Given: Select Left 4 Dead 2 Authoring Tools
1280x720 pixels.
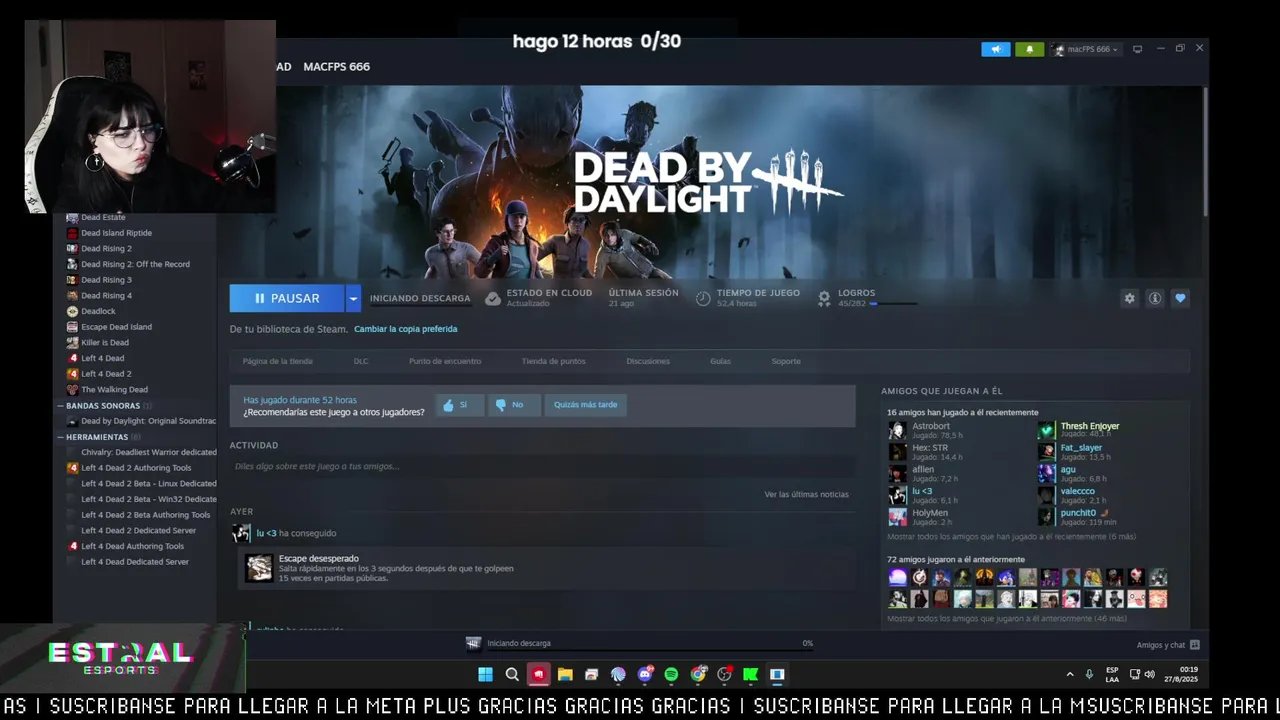Looking at the screenshot, I should pyautogui.click(x=136, y=468).
